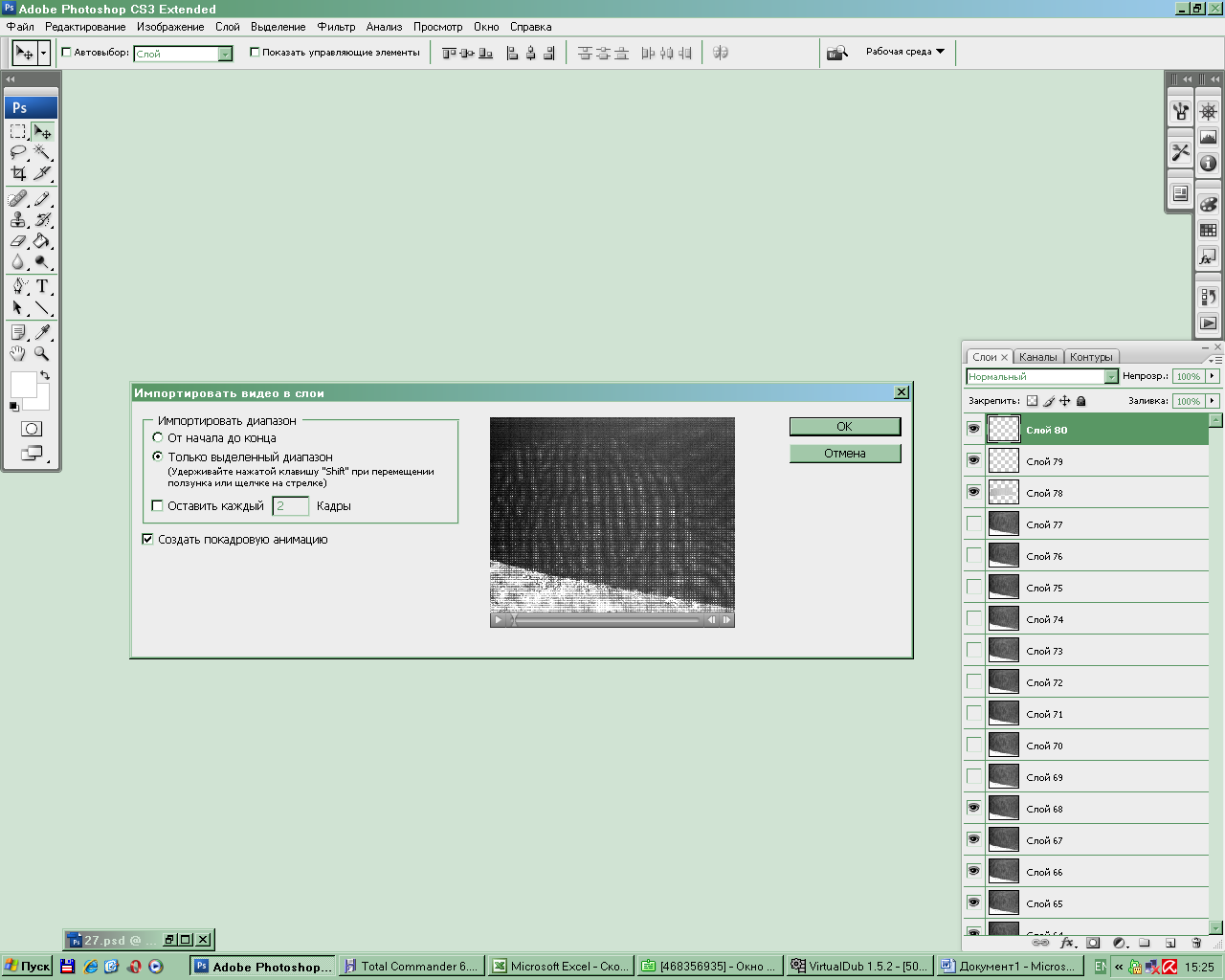The image size is (1225, 980).
Task: Open the 'Изображение' menu
Action: [170, 27]
